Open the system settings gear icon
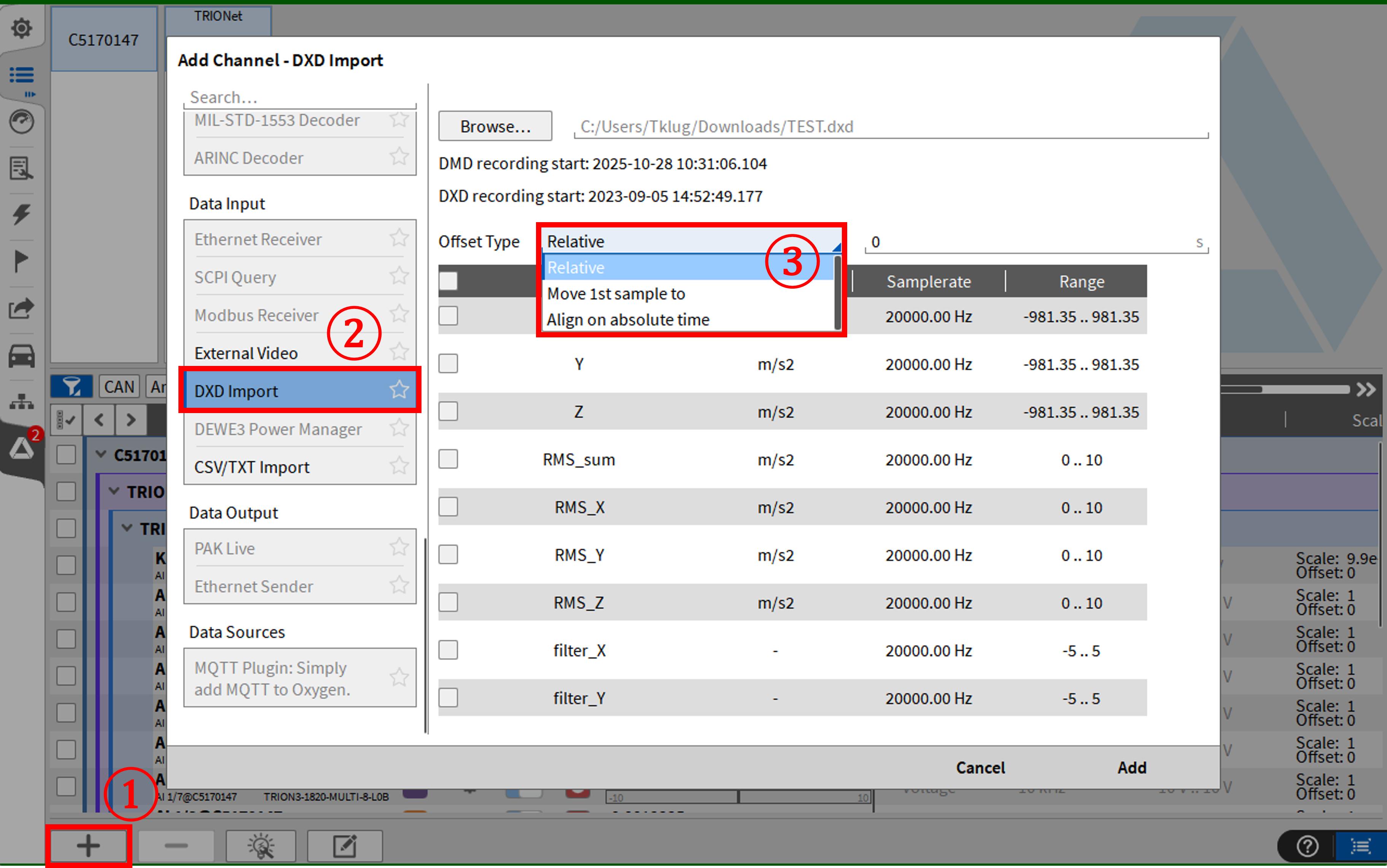The image size is (1387, 868). 22,27
